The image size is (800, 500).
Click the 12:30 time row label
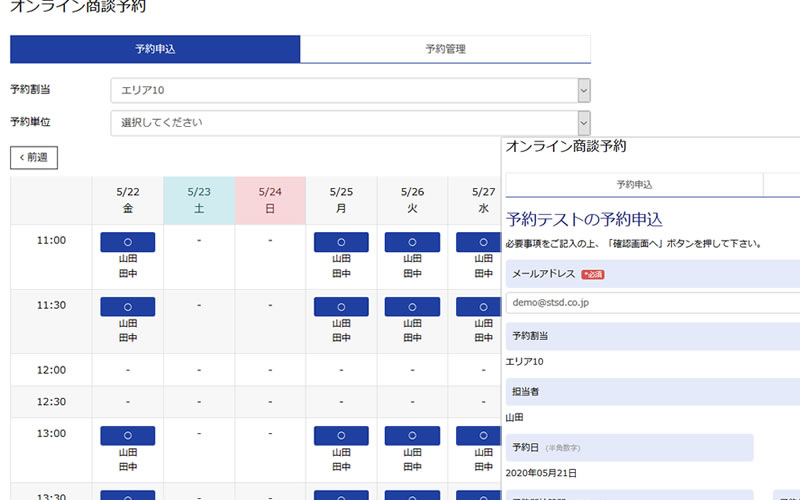point(51,402)
